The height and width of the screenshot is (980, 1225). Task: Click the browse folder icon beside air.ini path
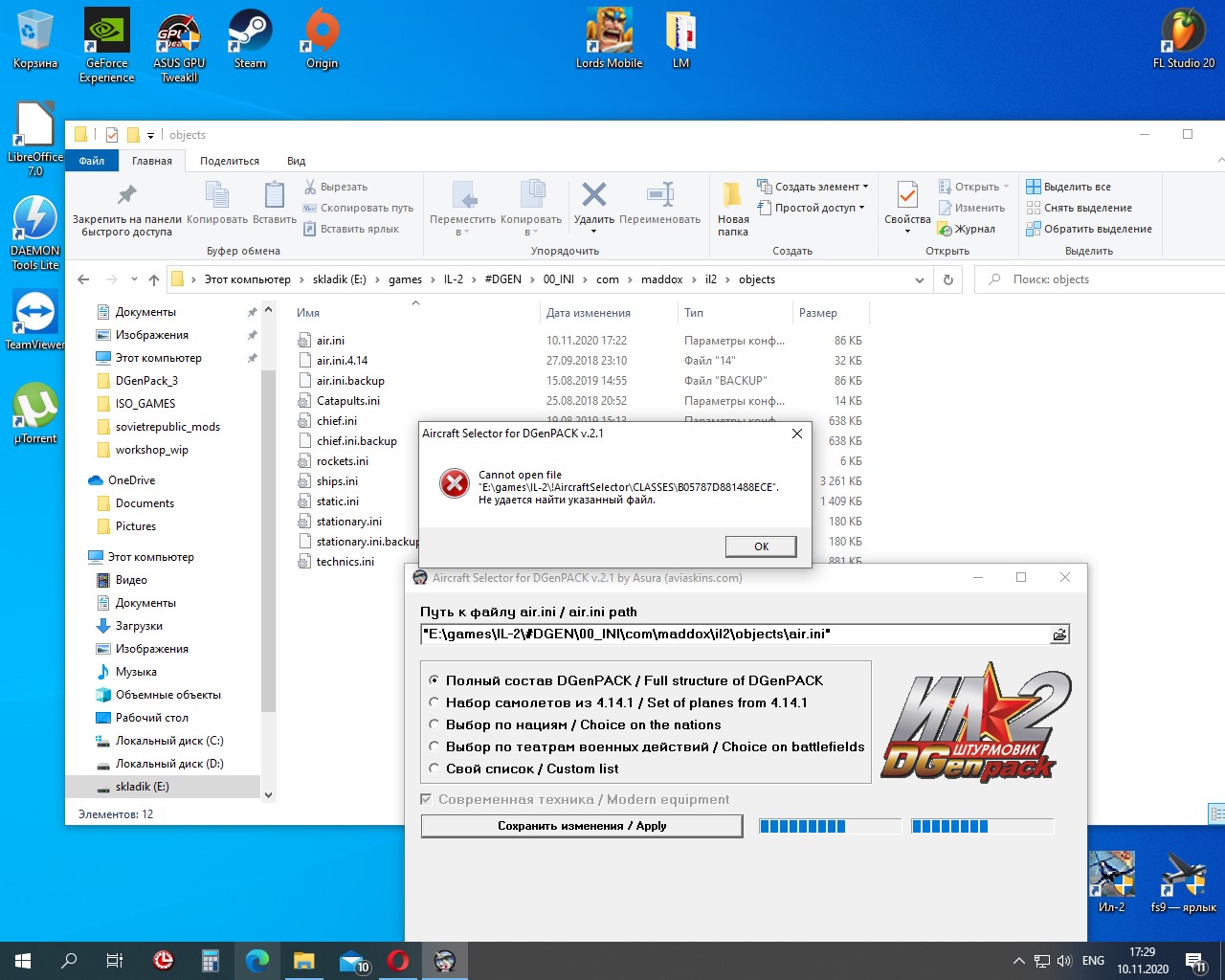click(x=1058, y=635)
